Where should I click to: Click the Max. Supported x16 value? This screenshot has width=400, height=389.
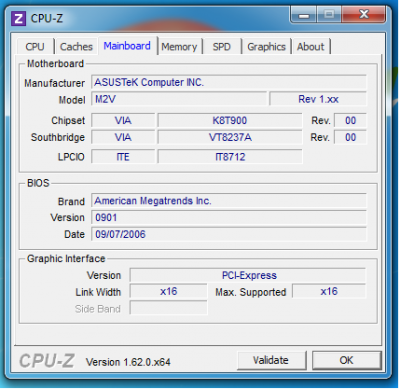(329, 291)
